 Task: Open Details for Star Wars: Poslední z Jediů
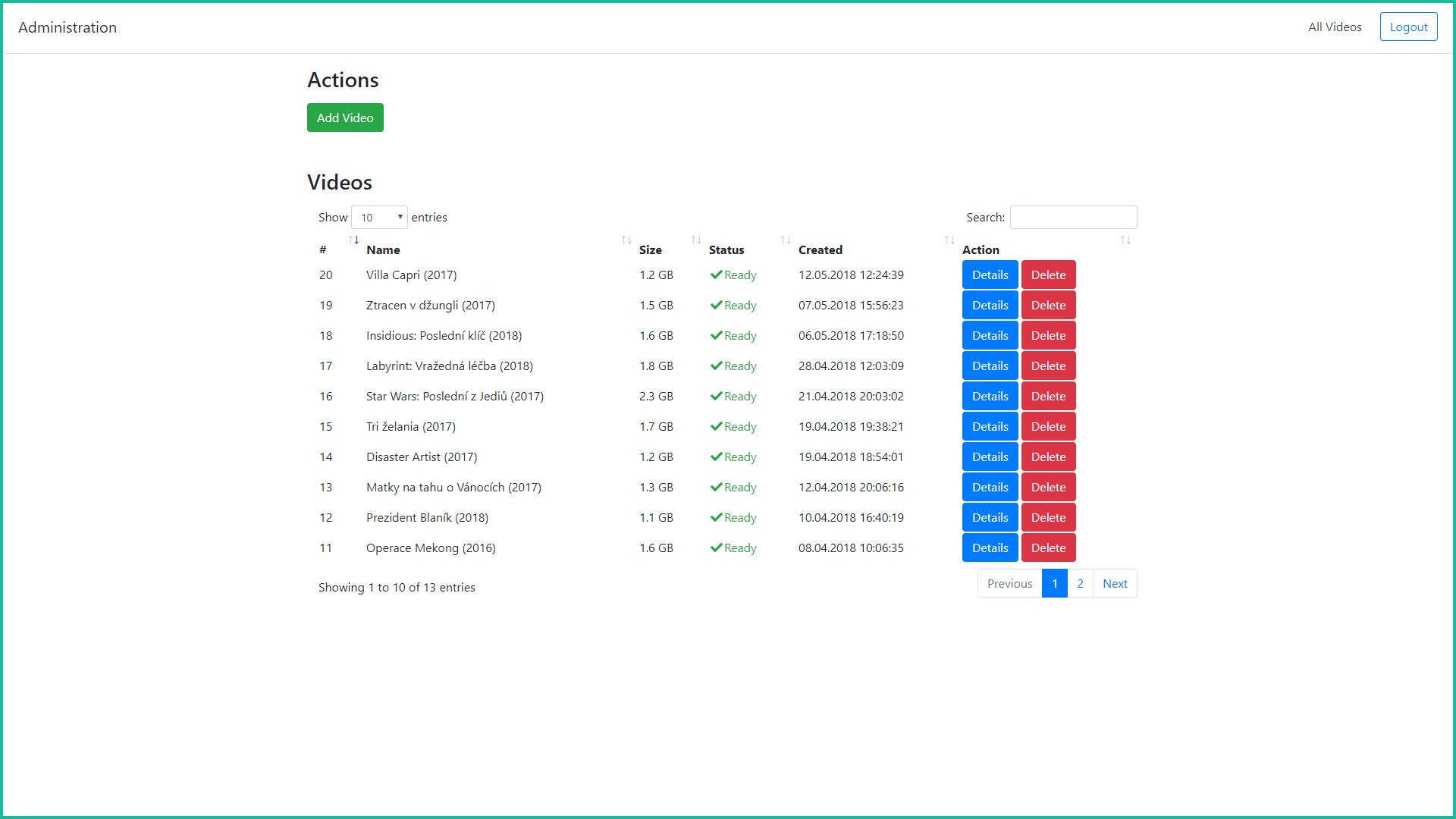(x=990, y=397)
